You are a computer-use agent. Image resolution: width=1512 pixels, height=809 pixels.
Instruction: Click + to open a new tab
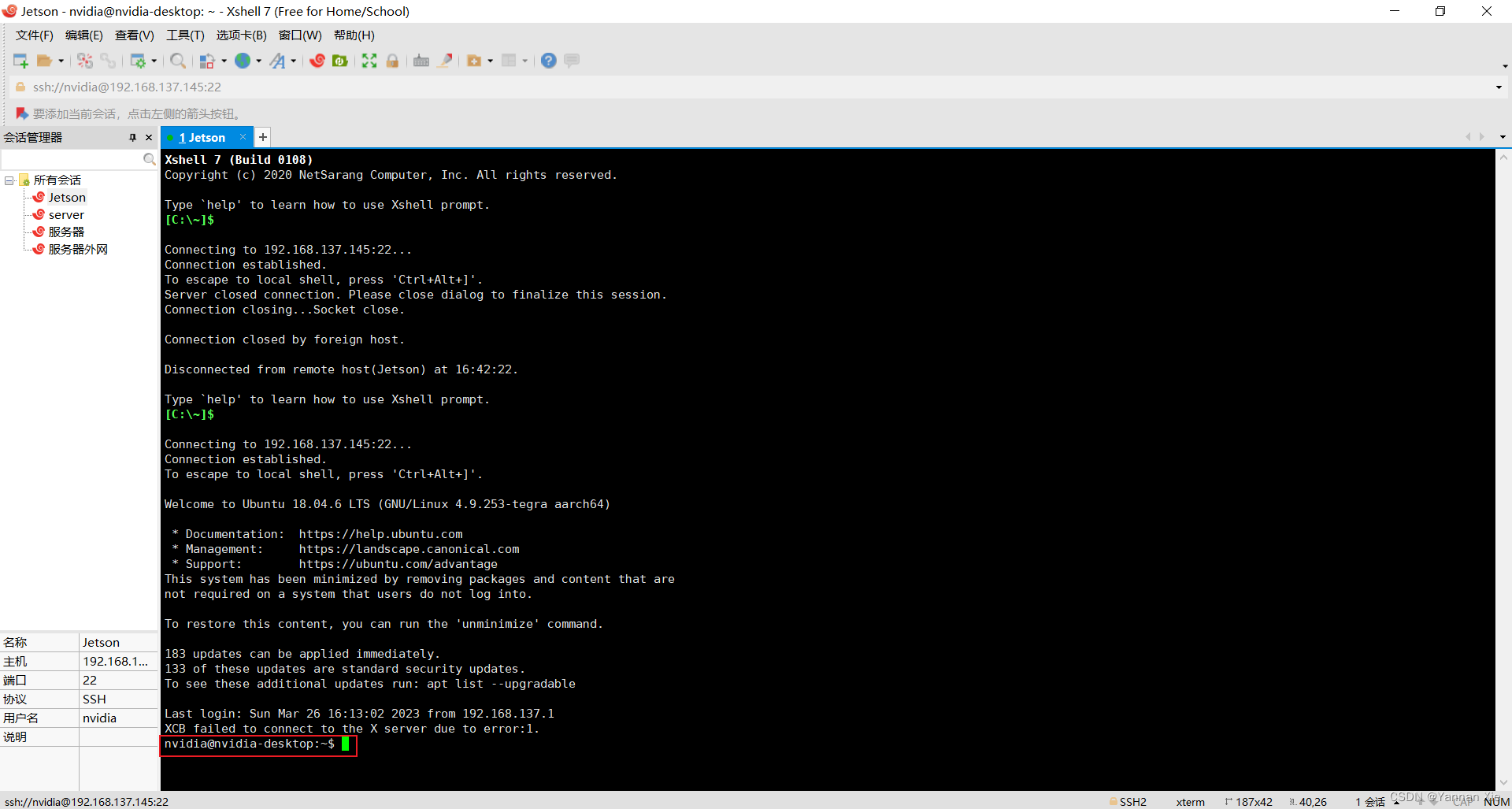pyautogui.click(x=262, y=137)
